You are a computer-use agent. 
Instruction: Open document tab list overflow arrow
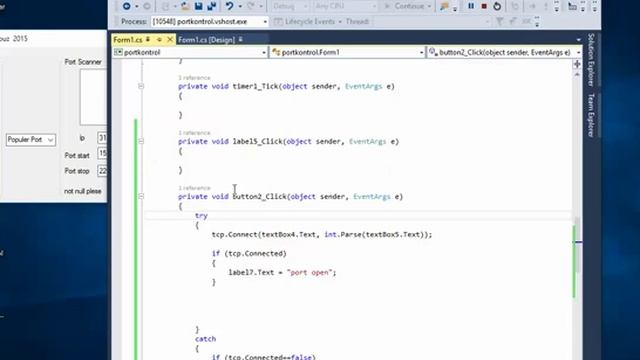pos(579,40)
